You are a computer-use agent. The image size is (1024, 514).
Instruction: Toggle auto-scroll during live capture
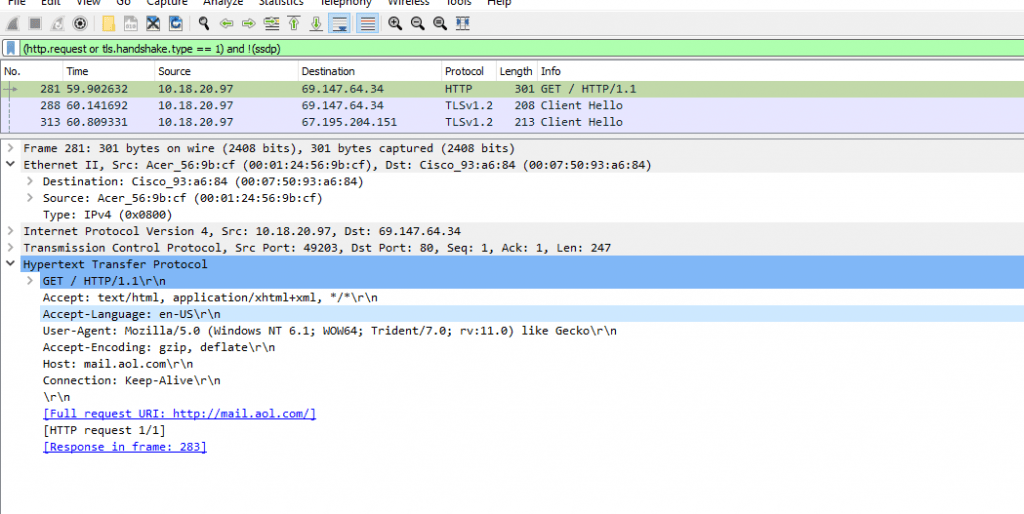340,23
